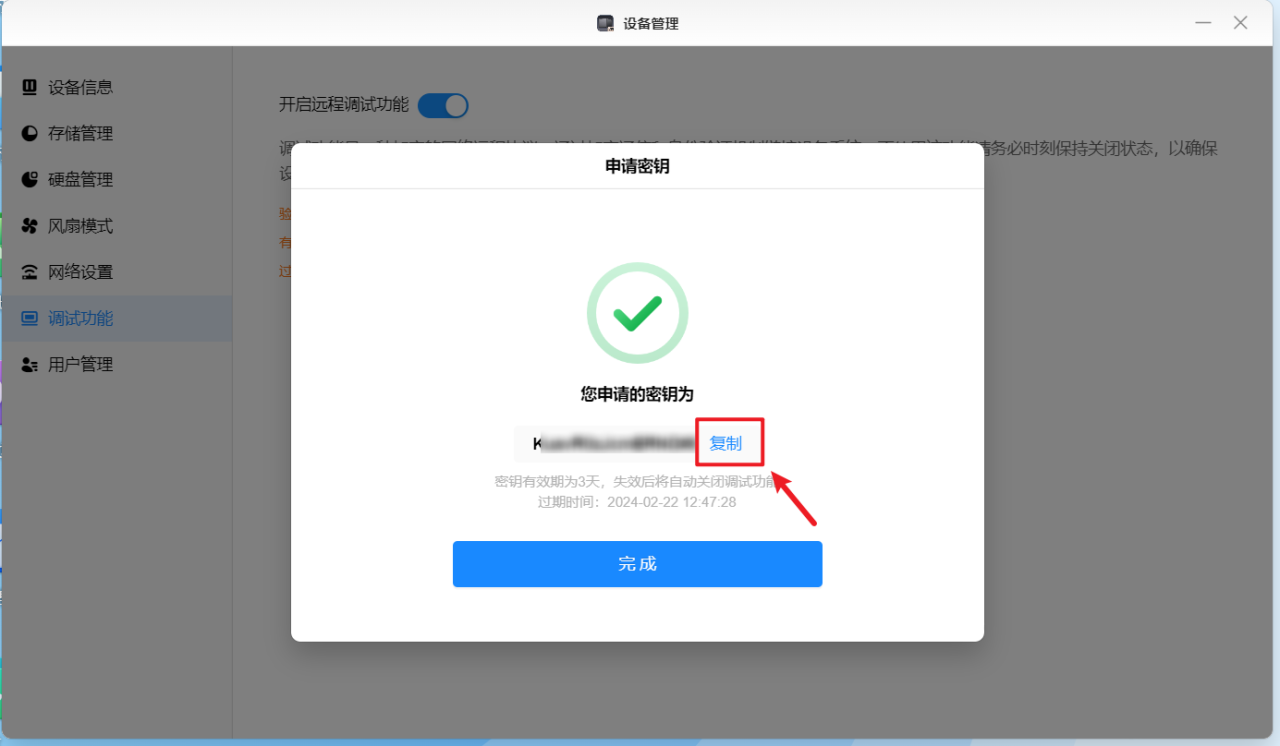Click the blurred key text field
The height and width of the screenshot is (746, 1280).
607,443
